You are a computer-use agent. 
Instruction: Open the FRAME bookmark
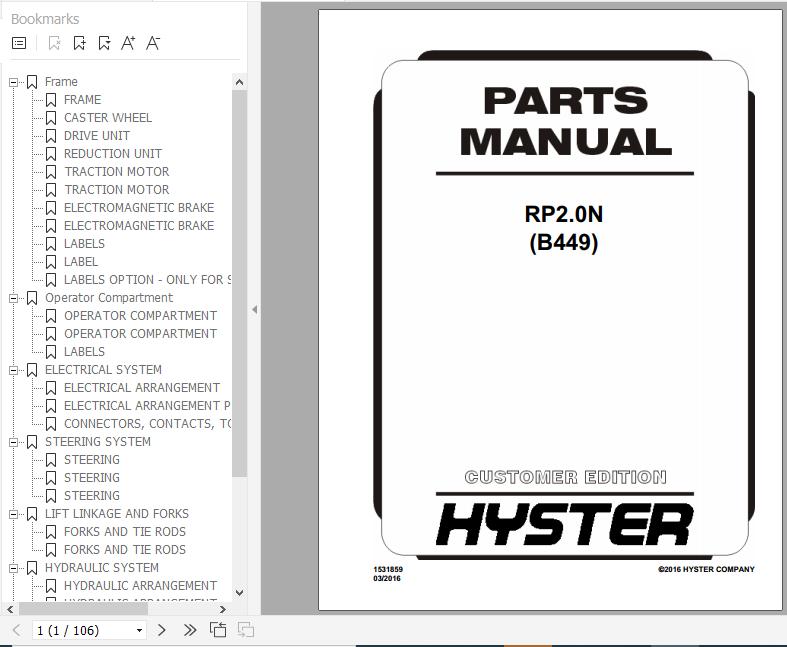(x=82, y=100)
